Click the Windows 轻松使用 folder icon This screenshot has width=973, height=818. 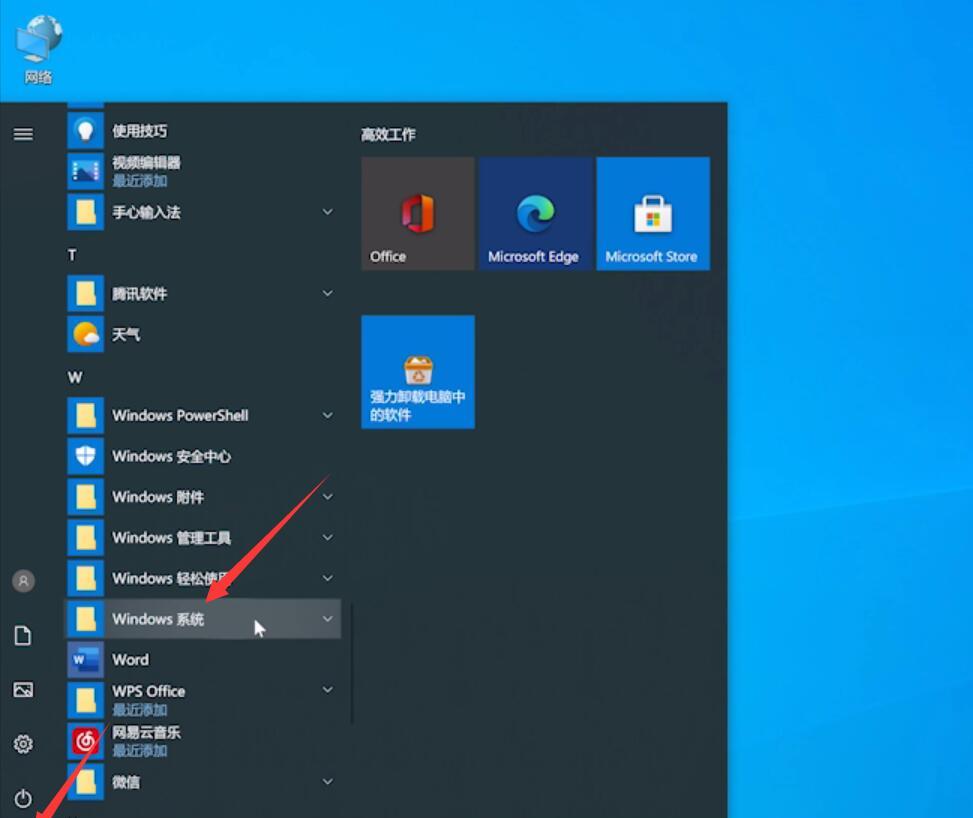coord(86,578)
